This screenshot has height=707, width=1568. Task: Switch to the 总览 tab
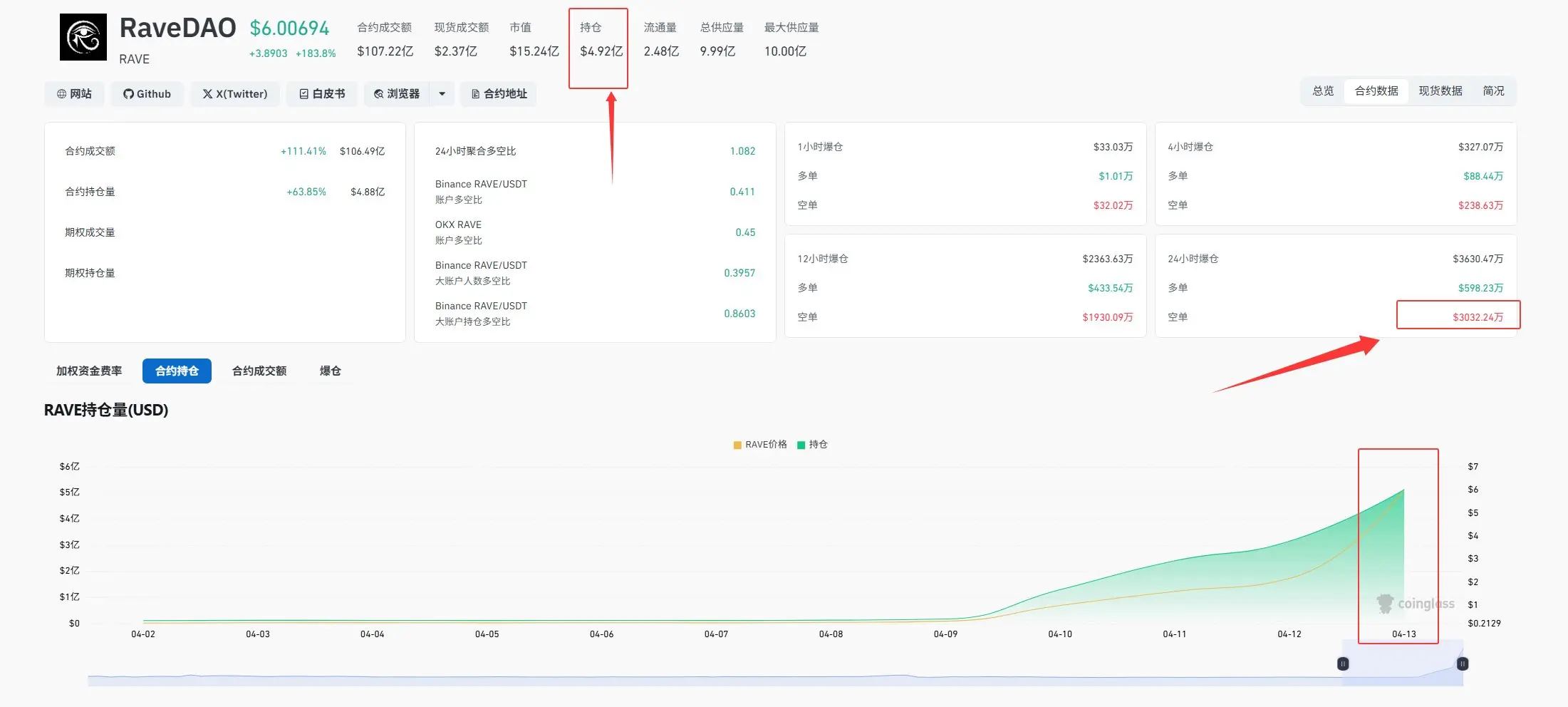(x=1323, y=91)
